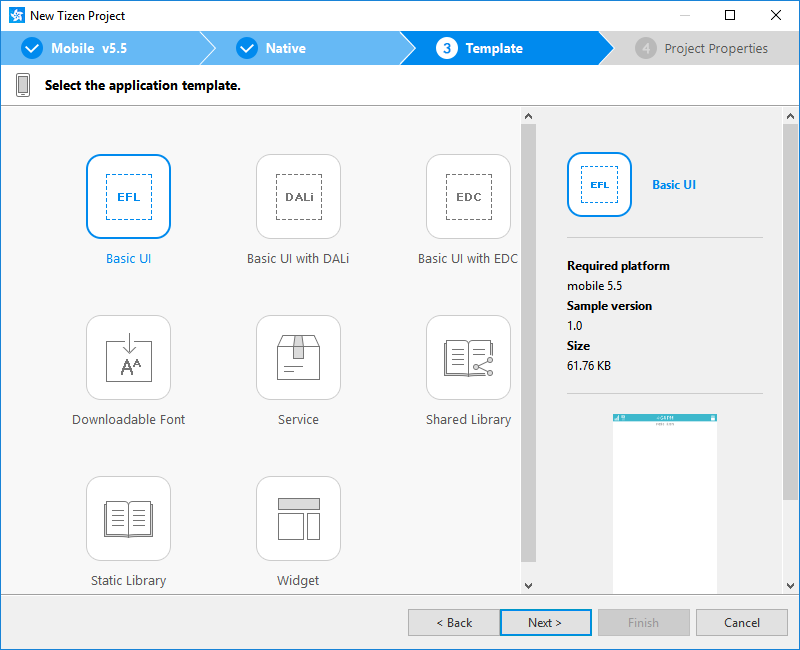Image resolution: width=800 pixels, height=650 pixels.
Task: Select the Downloadable Font template
Action: point(128,358)
